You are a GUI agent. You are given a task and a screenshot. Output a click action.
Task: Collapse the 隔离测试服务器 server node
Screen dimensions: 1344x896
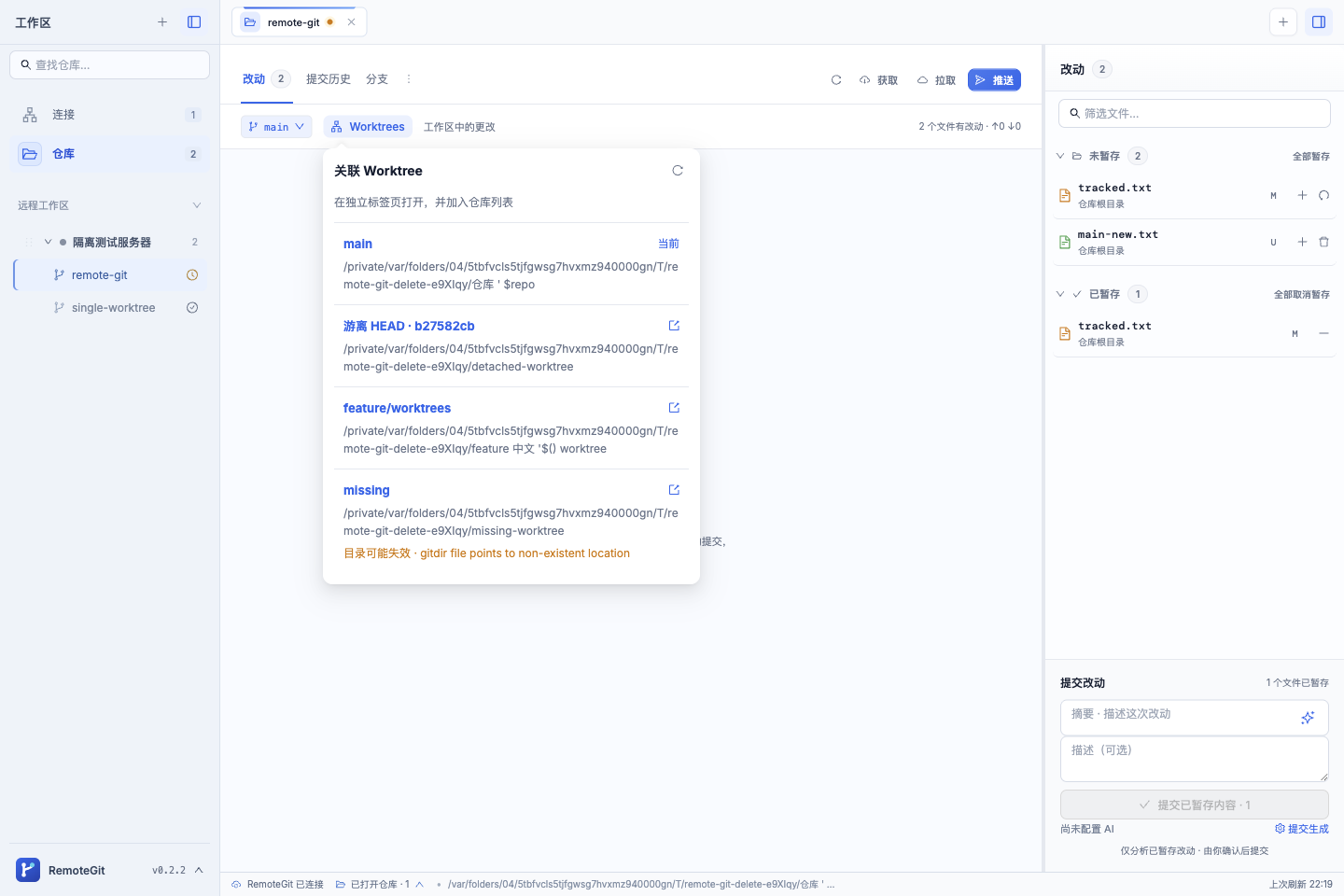point(49,242)
